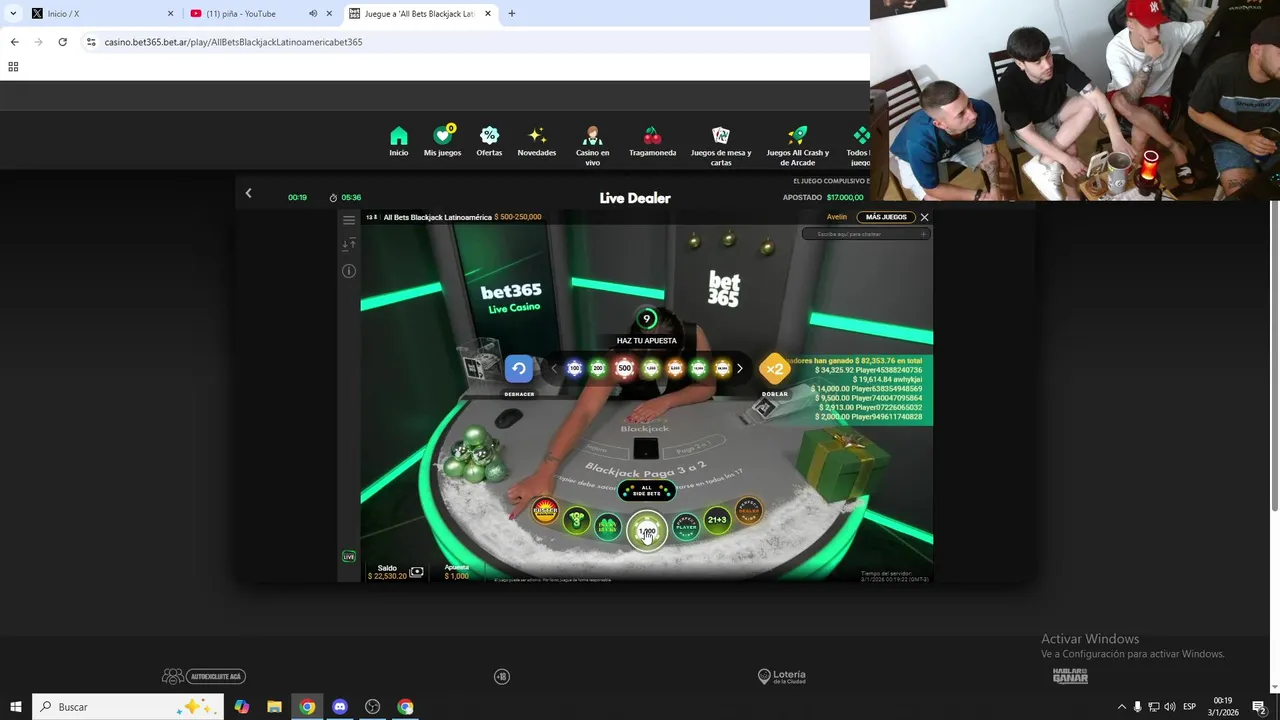Open Discord from the taskbar
The width and height of the screenshot is (1280, 720).
[x=340, y=707]
